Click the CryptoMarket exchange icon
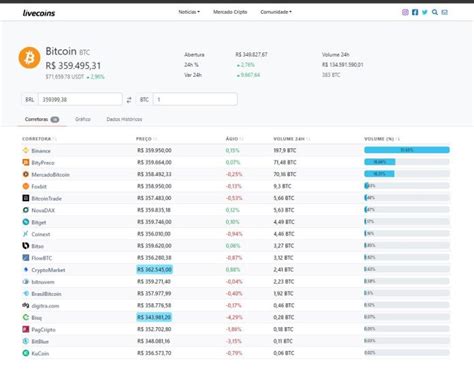The image size is (474, 370). coord(26,269)
